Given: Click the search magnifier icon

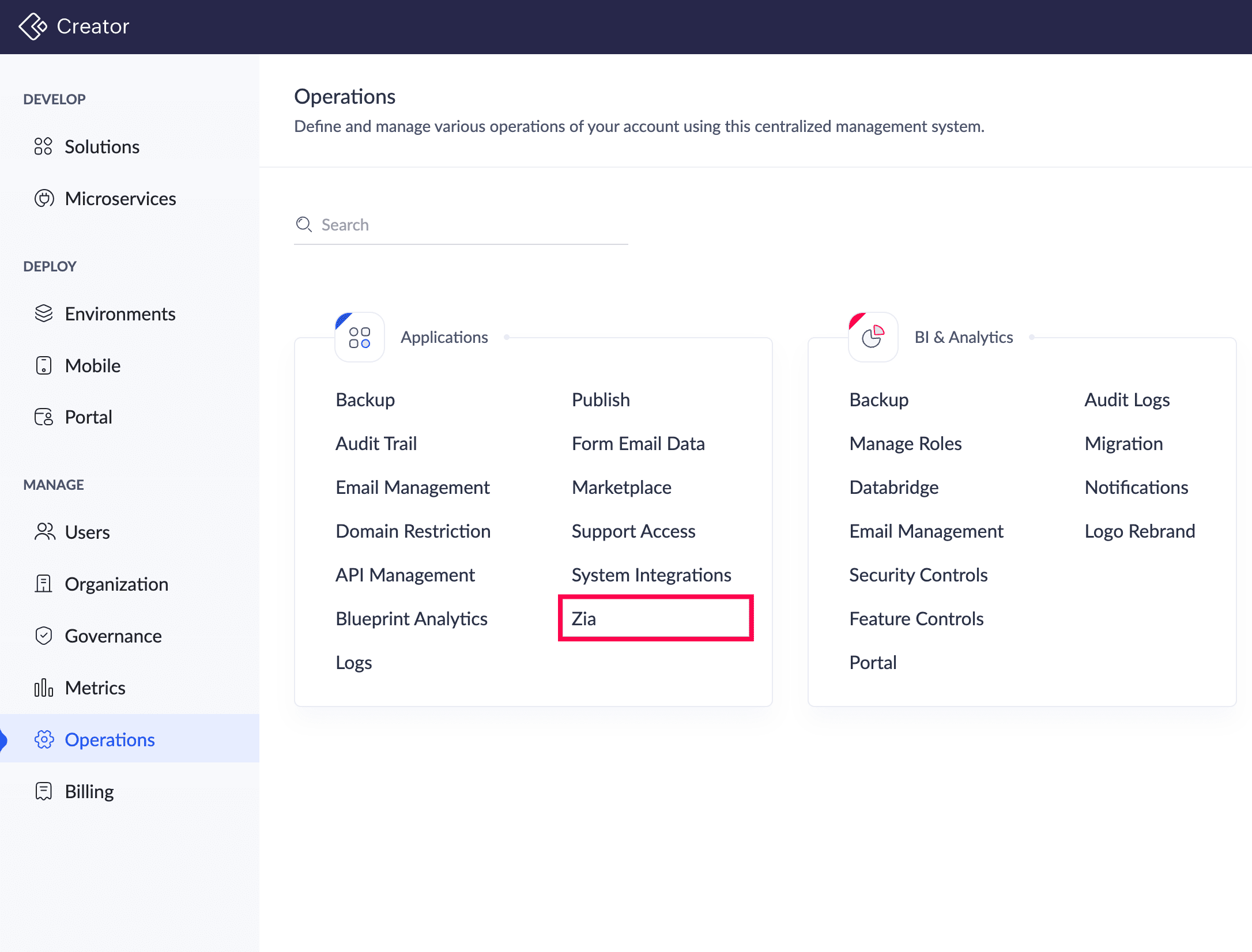Looking at the screenshot, I should [304, 224].
